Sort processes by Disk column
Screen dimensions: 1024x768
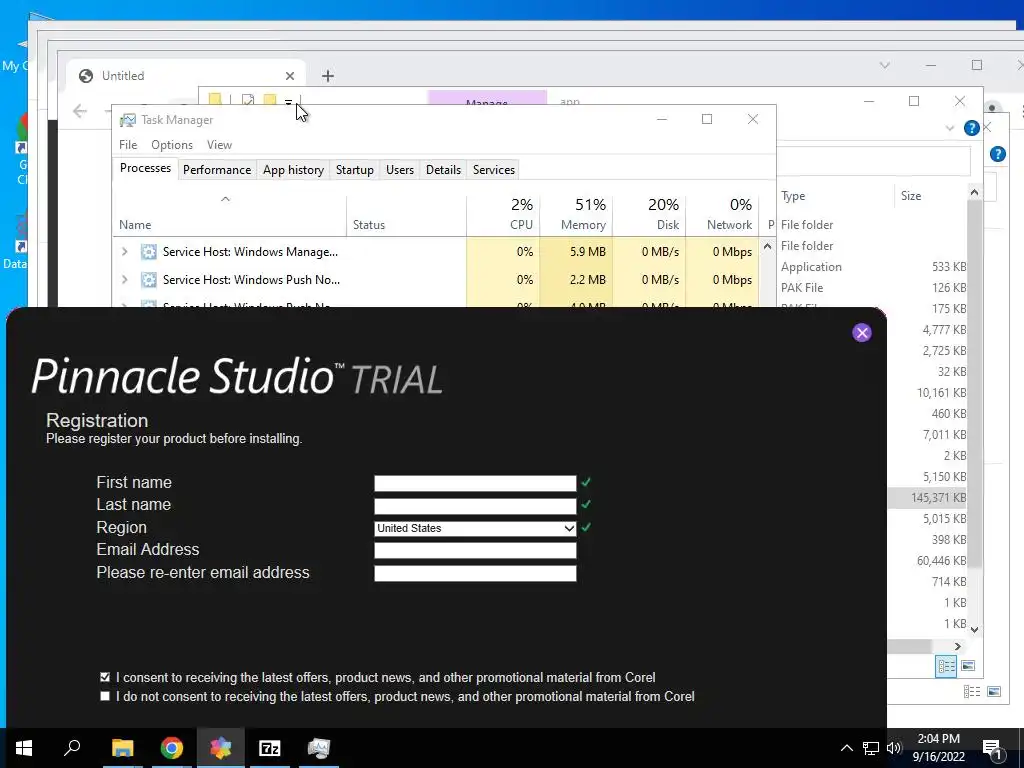tap(650, 216)
